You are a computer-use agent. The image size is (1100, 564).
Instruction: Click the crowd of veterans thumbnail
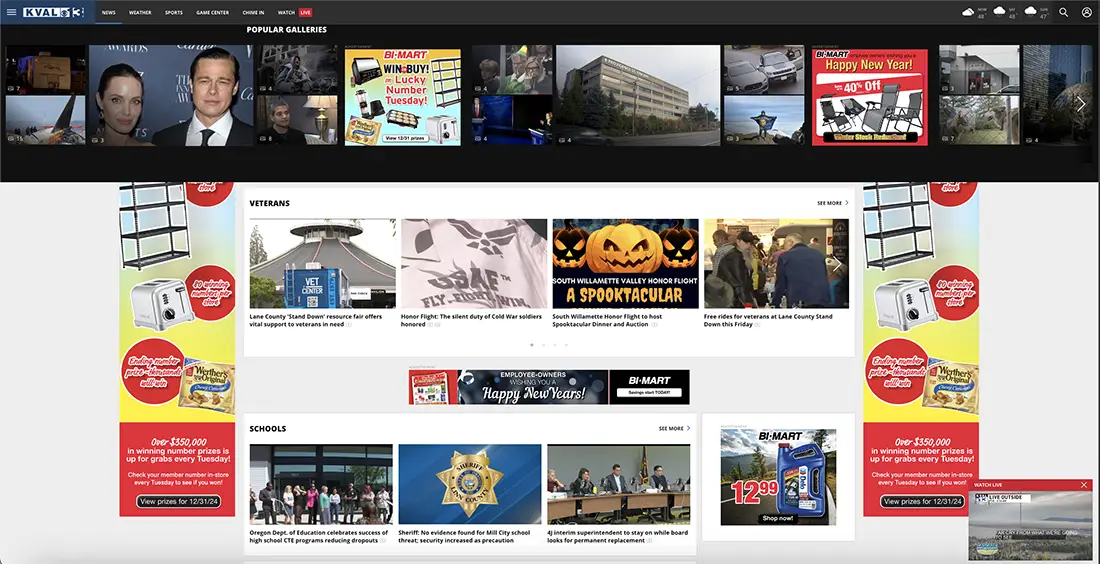[777, 264]
